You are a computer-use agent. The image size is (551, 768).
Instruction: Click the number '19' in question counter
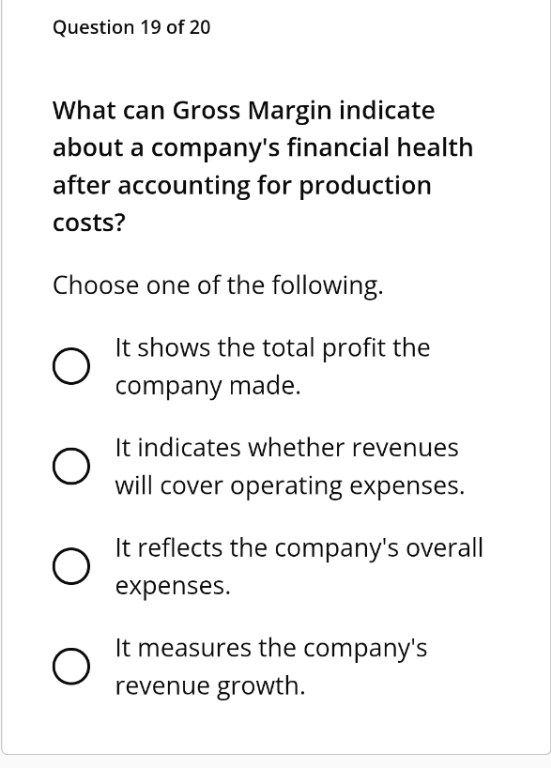coord(150,27)
